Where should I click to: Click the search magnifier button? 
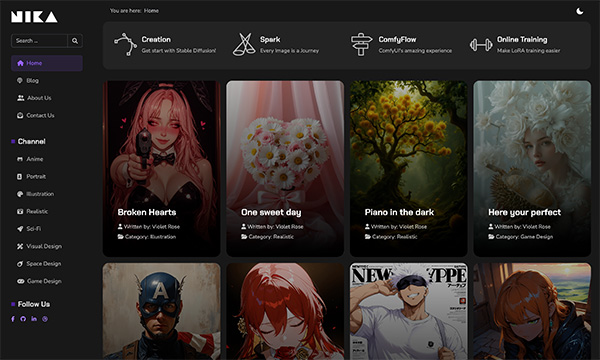pos(75,41)
